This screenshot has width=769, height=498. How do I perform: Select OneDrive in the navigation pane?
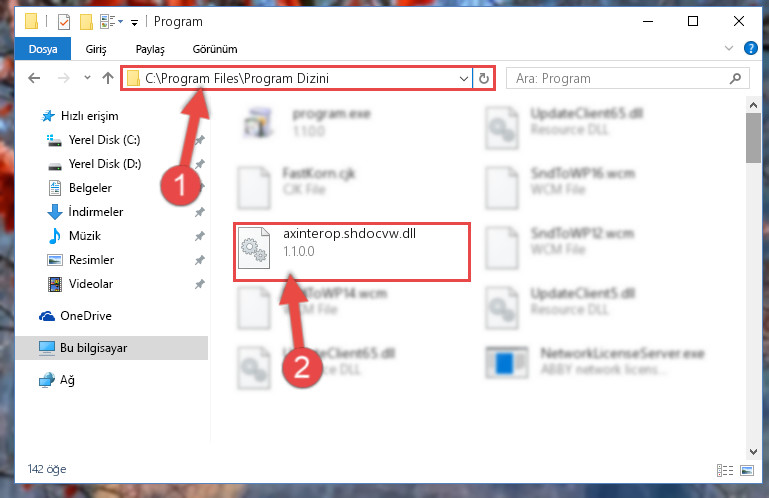click(86, 316)
